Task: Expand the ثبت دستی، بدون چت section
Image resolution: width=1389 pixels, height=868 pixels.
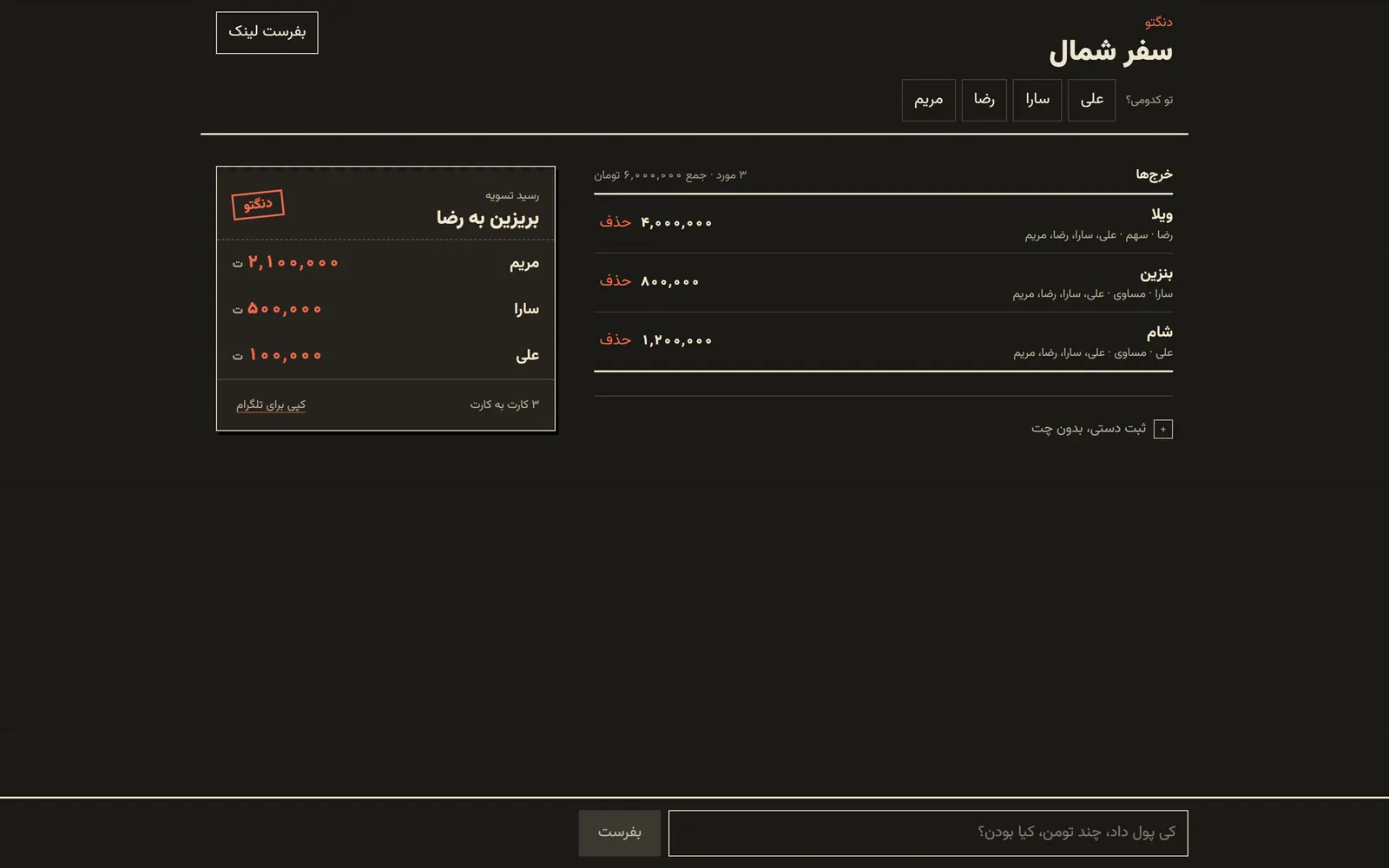Action: coord(1102,429)
